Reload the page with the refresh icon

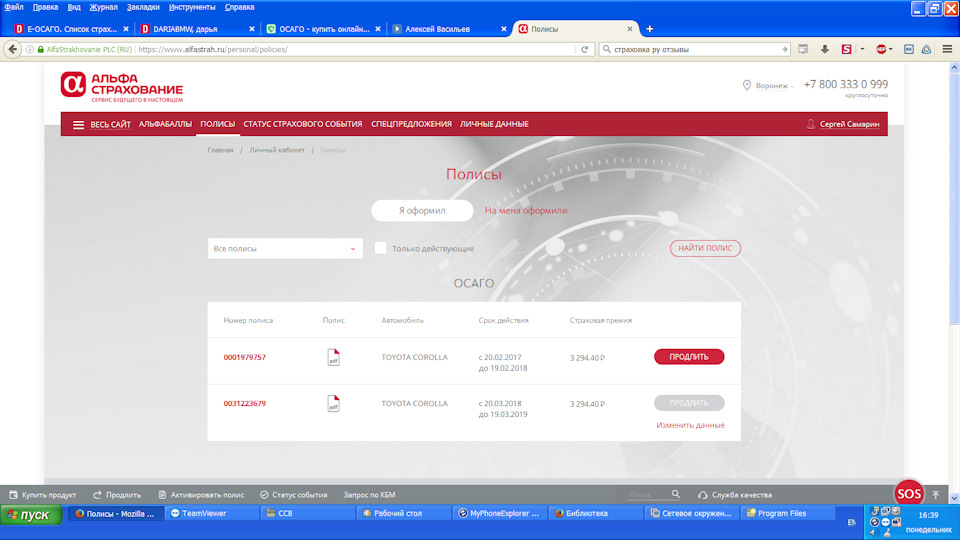[584, 49]
